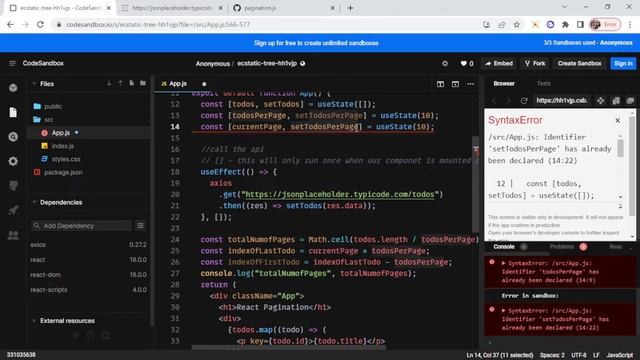The image size is (640, 360).
Task: Toggle Chrome side panel
Action: click(x=580, y=24)
